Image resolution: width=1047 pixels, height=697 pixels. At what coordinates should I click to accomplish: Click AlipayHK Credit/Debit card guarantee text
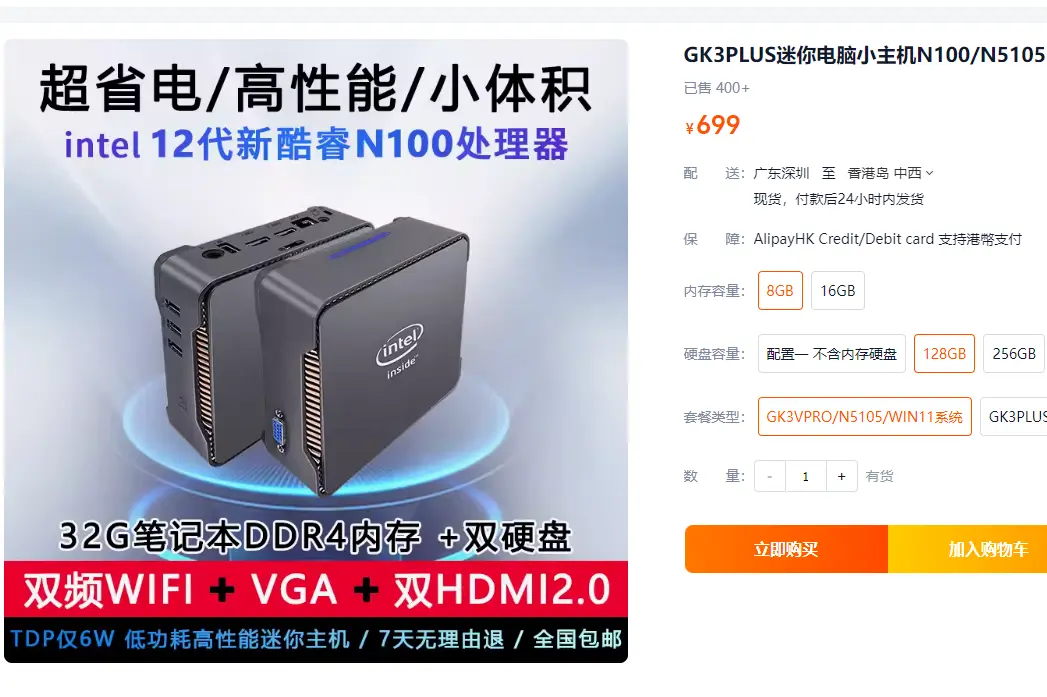[x=887, y=239]
